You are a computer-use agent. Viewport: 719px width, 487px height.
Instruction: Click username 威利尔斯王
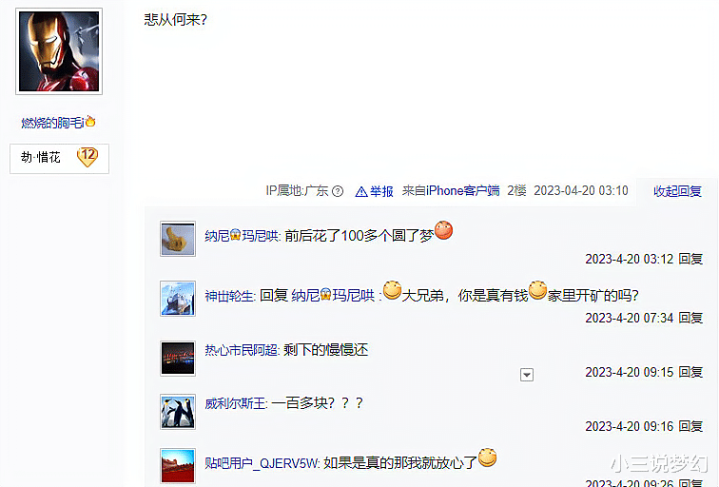tap(235, 403)
